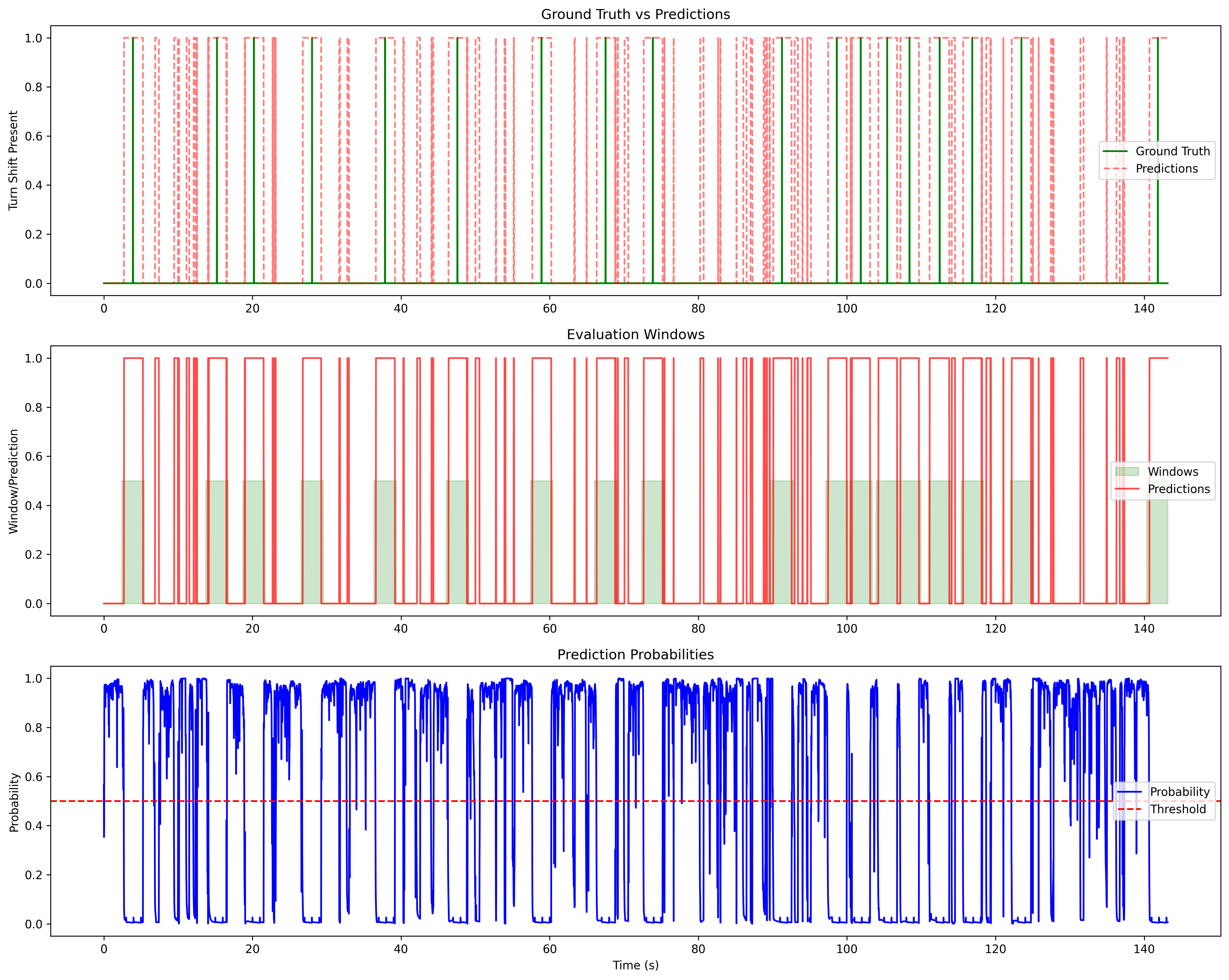Click the 'Turn Shift Present' y-axis label

coord(13,161)
